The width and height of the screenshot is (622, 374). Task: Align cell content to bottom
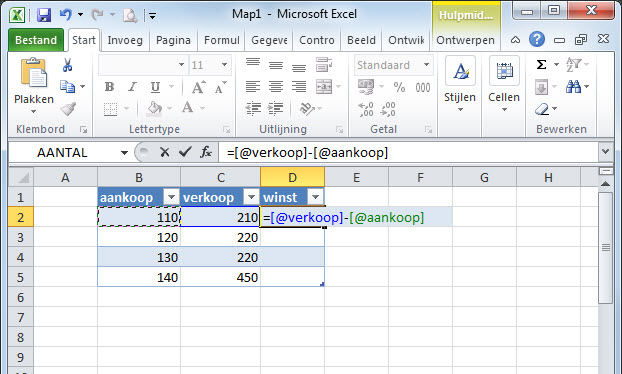[299, 68]
